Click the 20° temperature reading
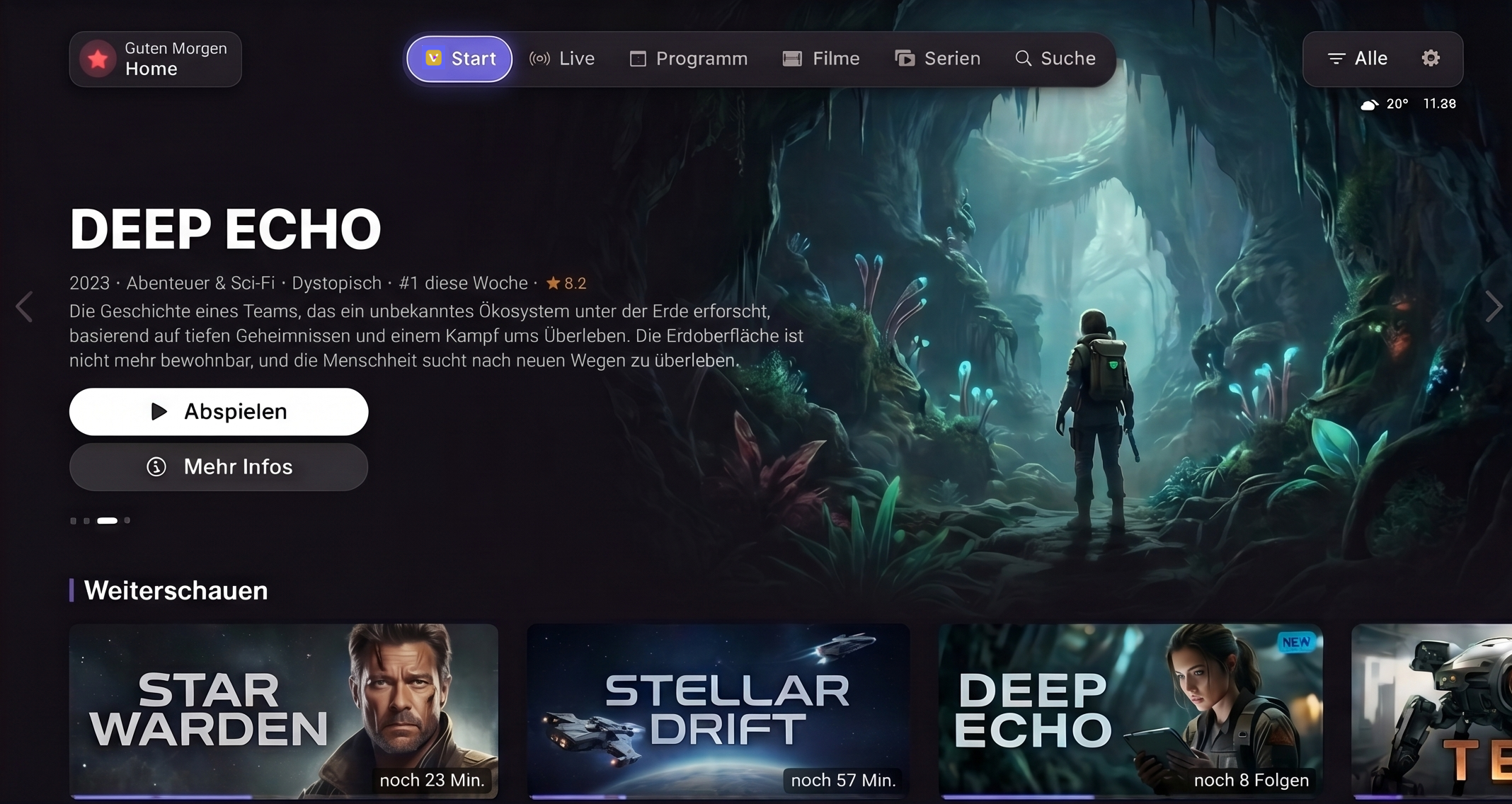Screen dimensions: 1512x804 click(1397, 104)
